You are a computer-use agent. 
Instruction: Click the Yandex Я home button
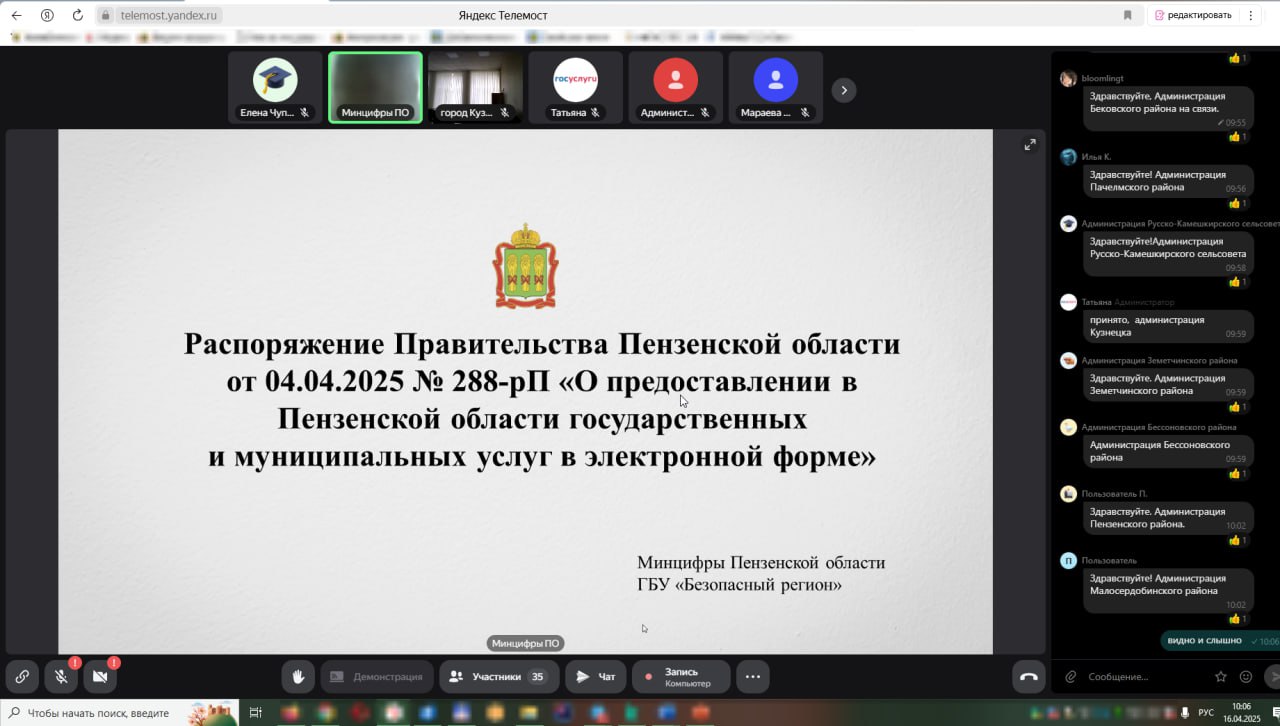(47, 15)
